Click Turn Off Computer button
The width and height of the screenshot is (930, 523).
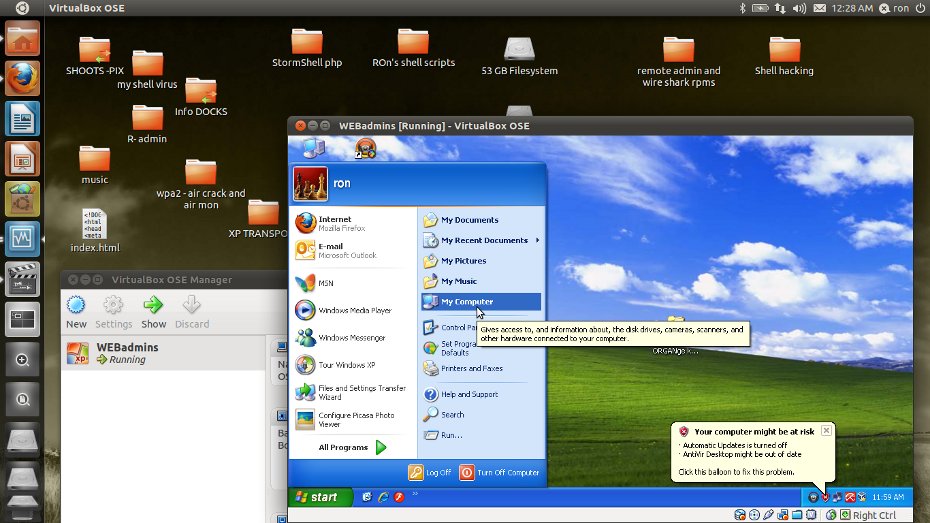click(499, 473)
